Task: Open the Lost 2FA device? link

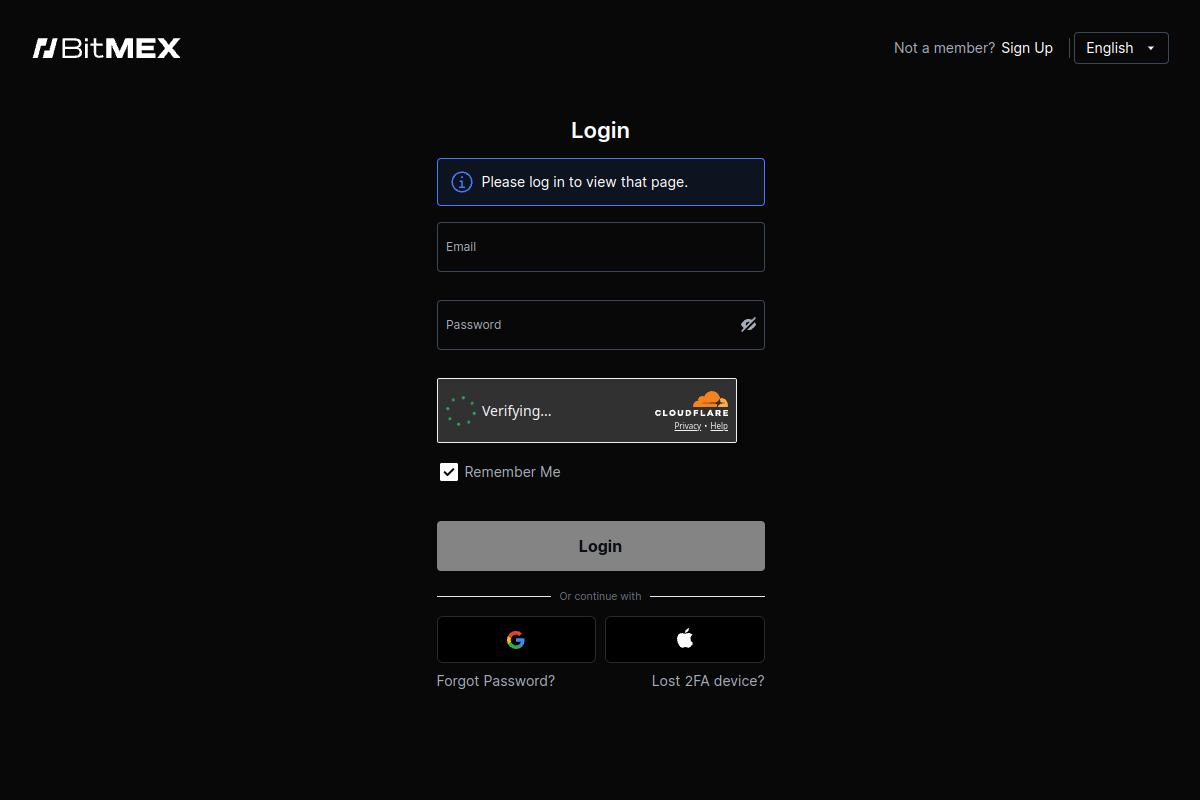Action: tap(708, 681)
